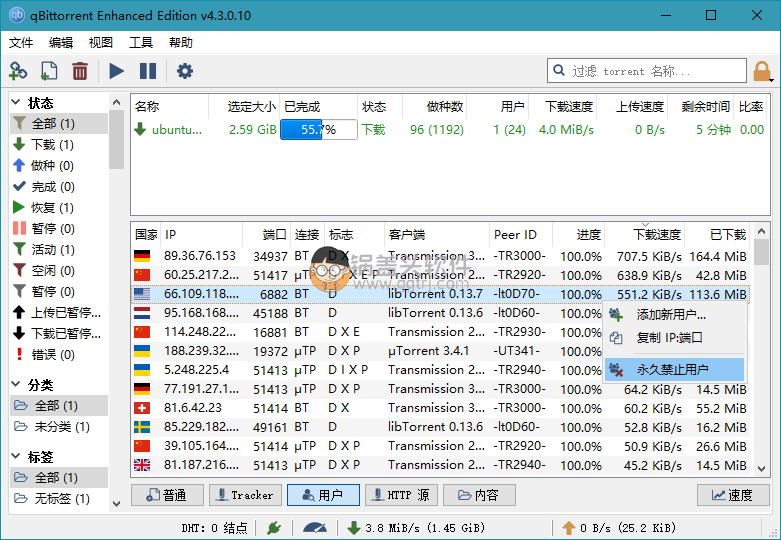The height and width of the screenshot is (540, 781).
Task: Select the 空闲 (0) status filter
Action: click(x=59, y=270)
